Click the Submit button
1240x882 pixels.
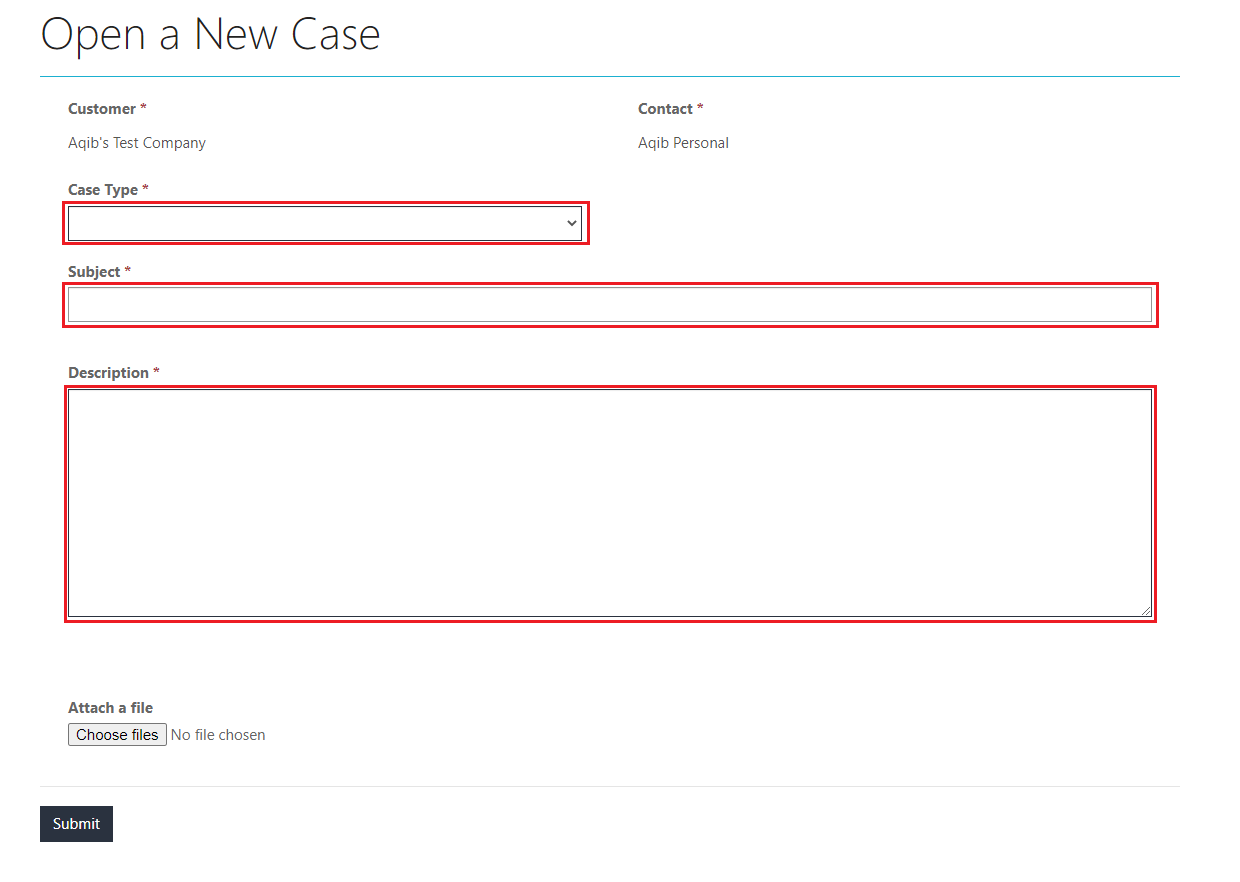click(76, 823)
